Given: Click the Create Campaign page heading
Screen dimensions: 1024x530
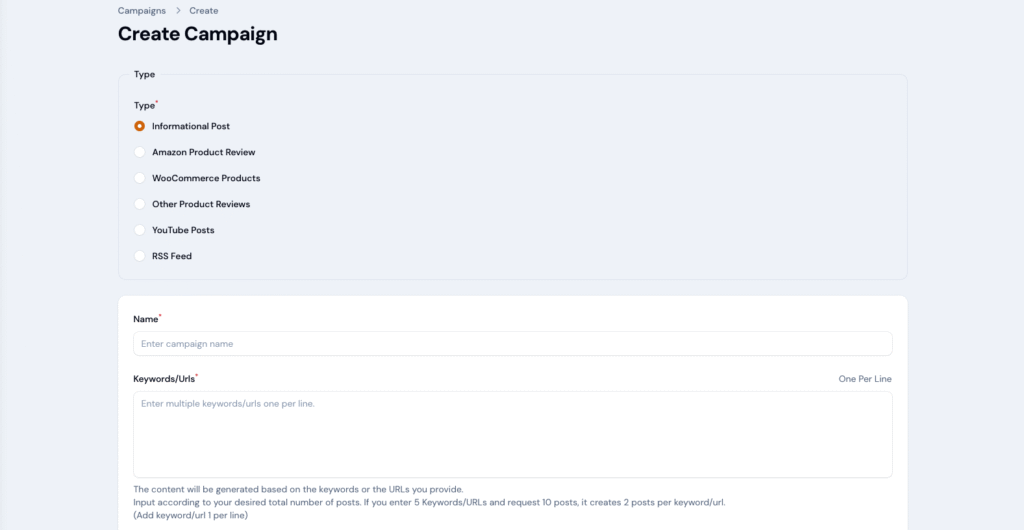Looking at the screenshot, I should [197, 34].
